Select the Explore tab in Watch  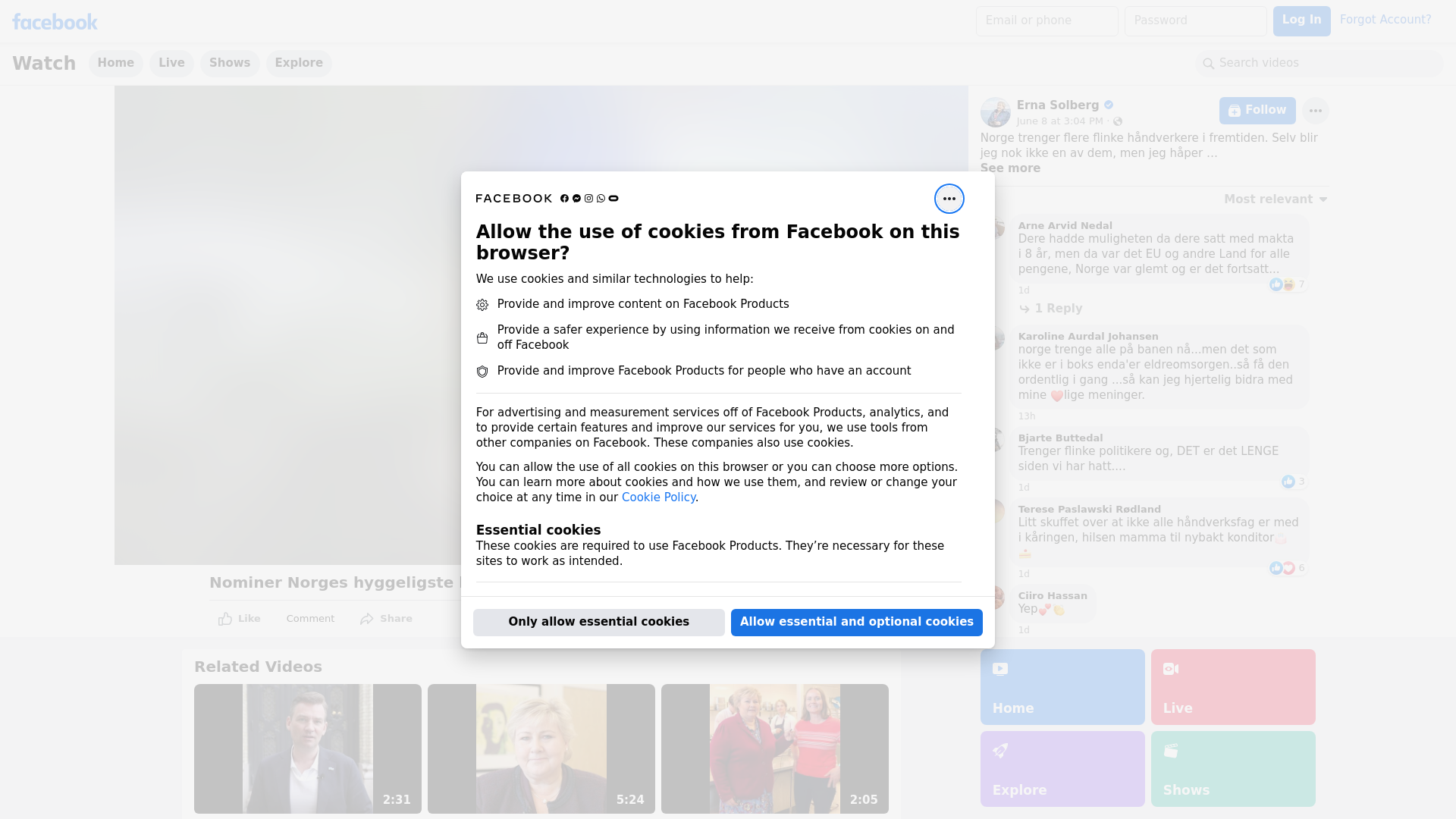[299, 63]
